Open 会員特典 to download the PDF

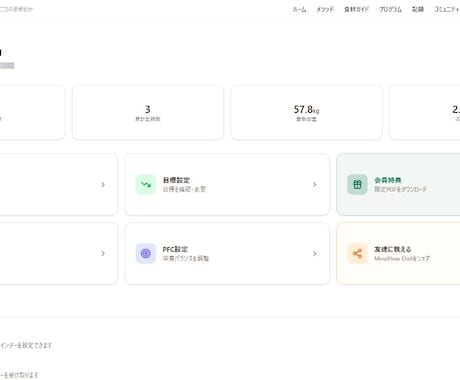pyautogui.click(x=398, y=184)
